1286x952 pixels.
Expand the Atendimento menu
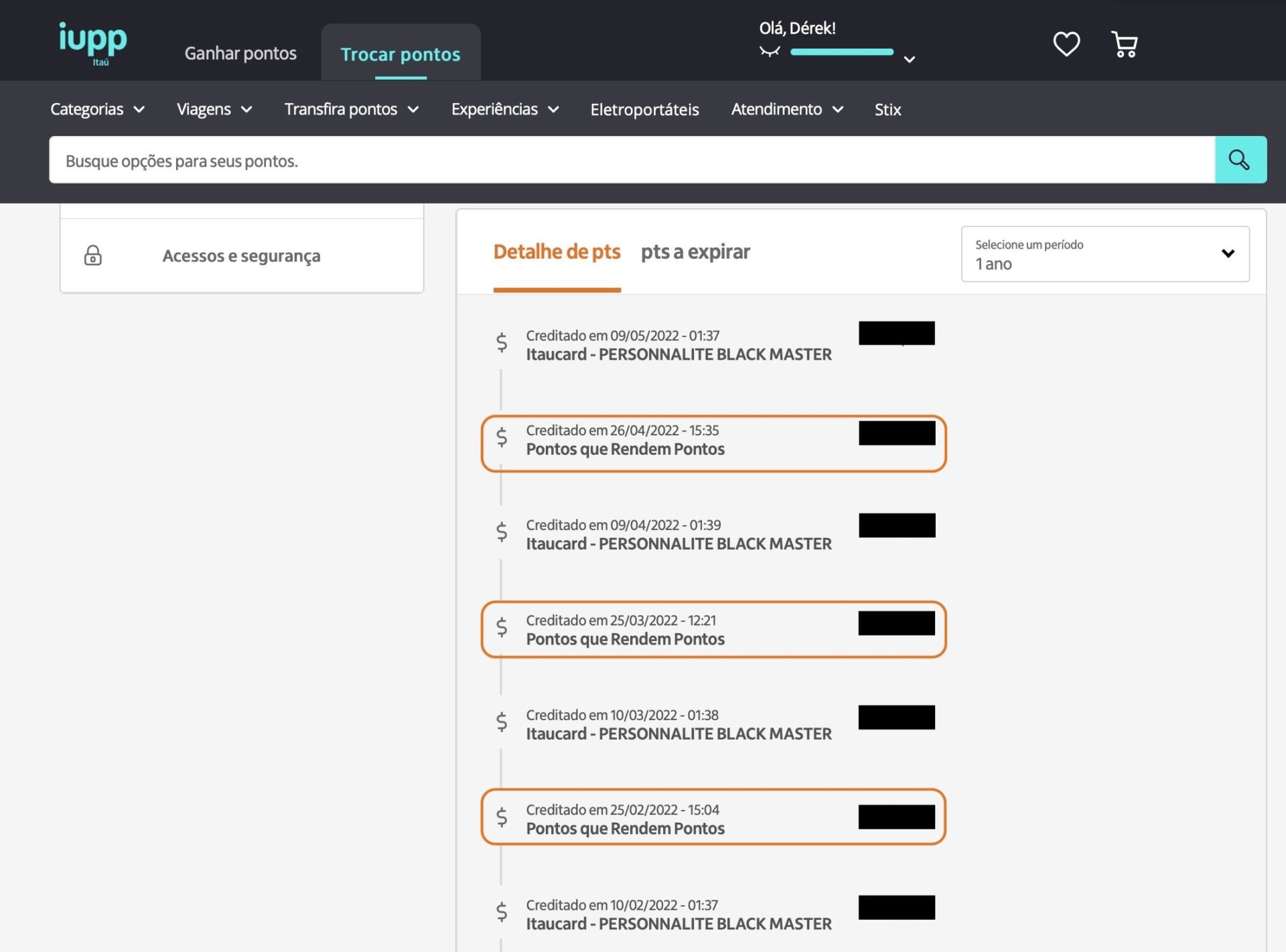tap(787, 109)
